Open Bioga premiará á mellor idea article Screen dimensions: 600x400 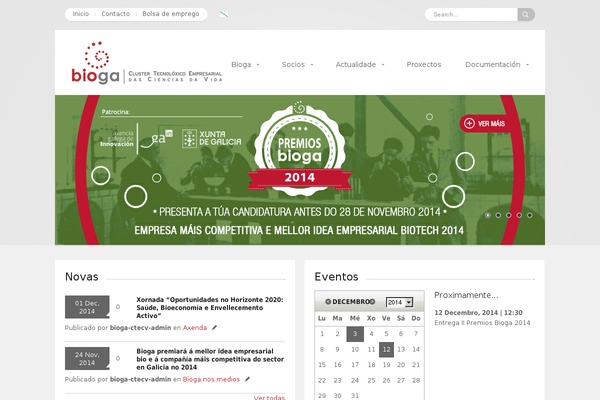pos(210,359)
